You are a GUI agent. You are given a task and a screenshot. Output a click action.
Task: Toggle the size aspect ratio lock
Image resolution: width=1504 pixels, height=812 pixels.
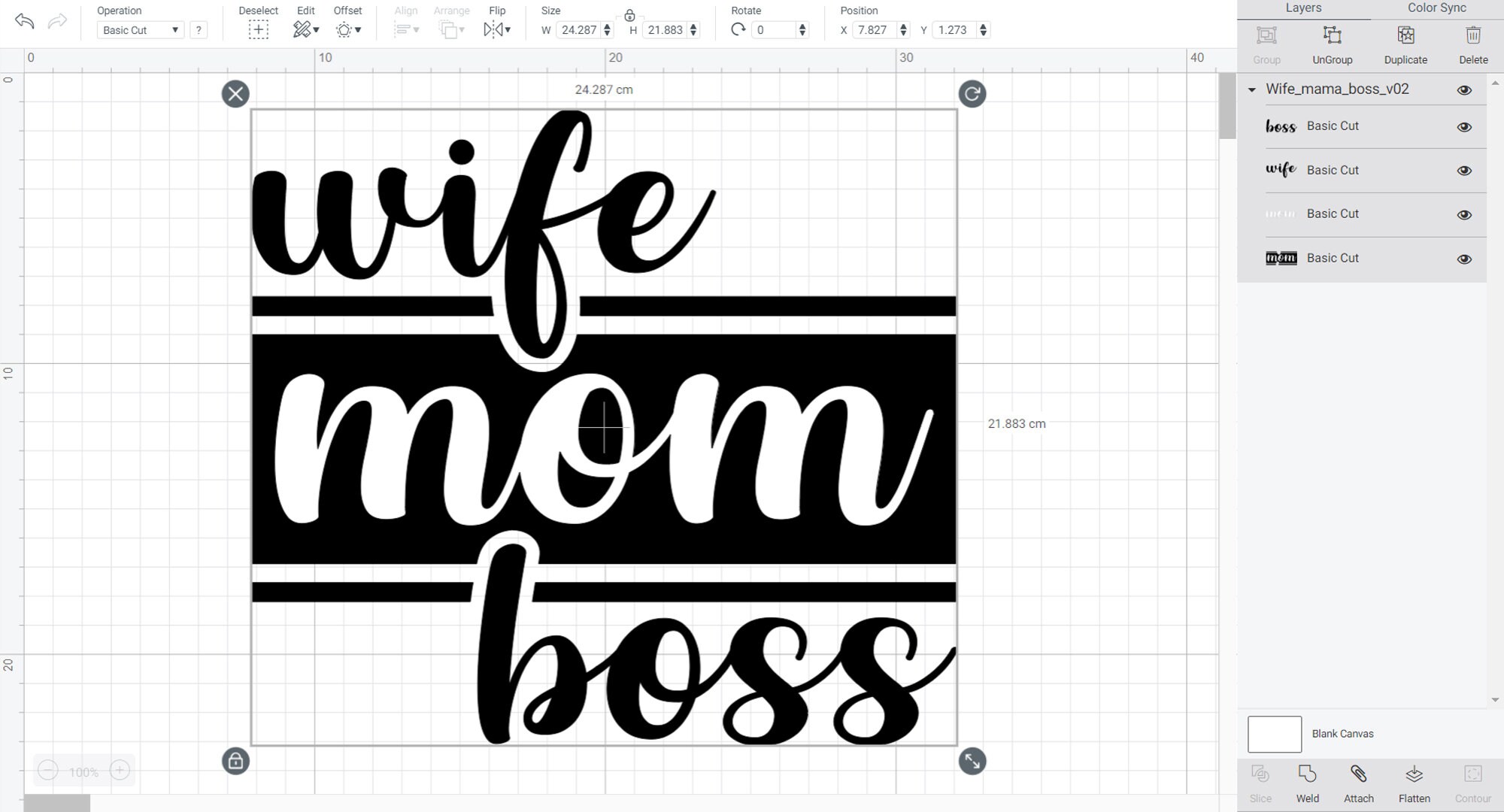pos(629,15)
